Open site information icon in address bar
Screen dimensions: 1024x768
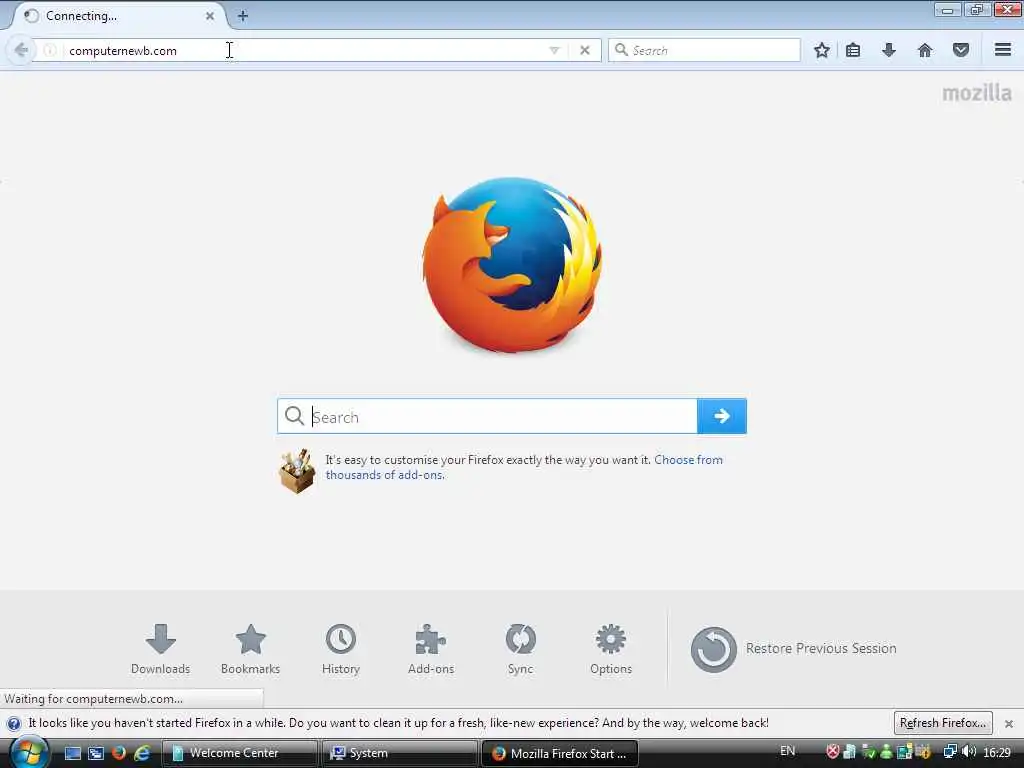point(50,50)
